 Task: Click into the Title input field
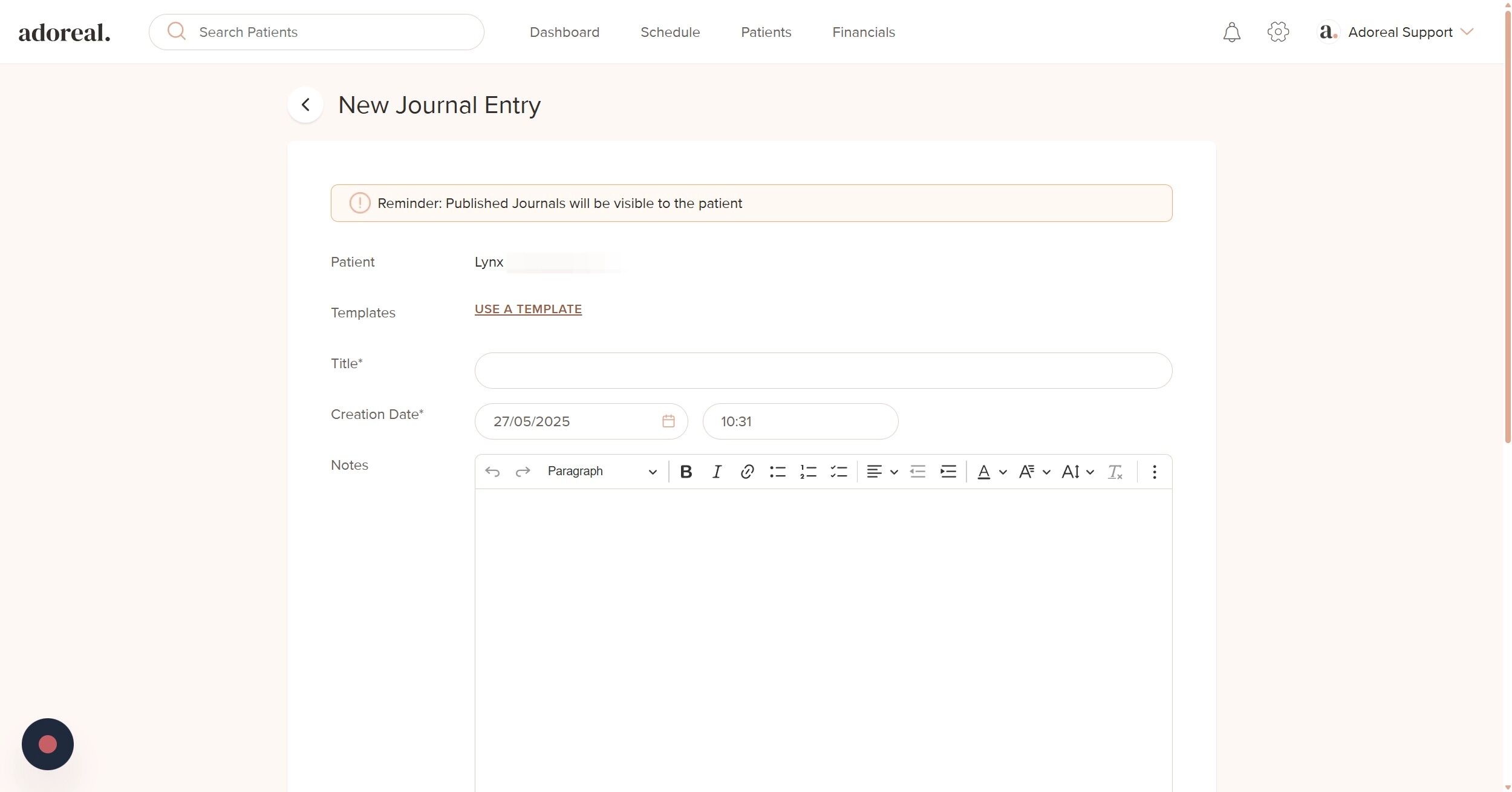pyautogui.click(x=823, y=371)
